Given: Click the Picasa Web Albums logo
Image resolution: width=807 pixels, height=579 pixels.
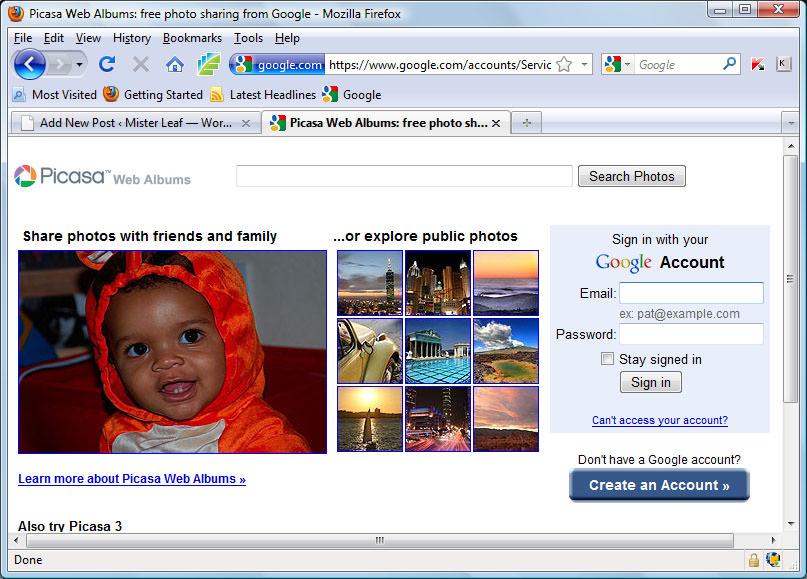Looking at the screenshot, I should coord(102,177).
